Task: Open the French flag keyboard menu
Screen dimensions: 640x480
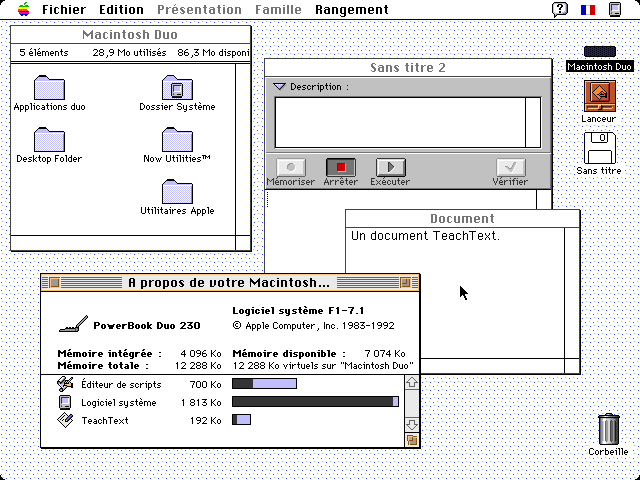Action: [588, 9]
